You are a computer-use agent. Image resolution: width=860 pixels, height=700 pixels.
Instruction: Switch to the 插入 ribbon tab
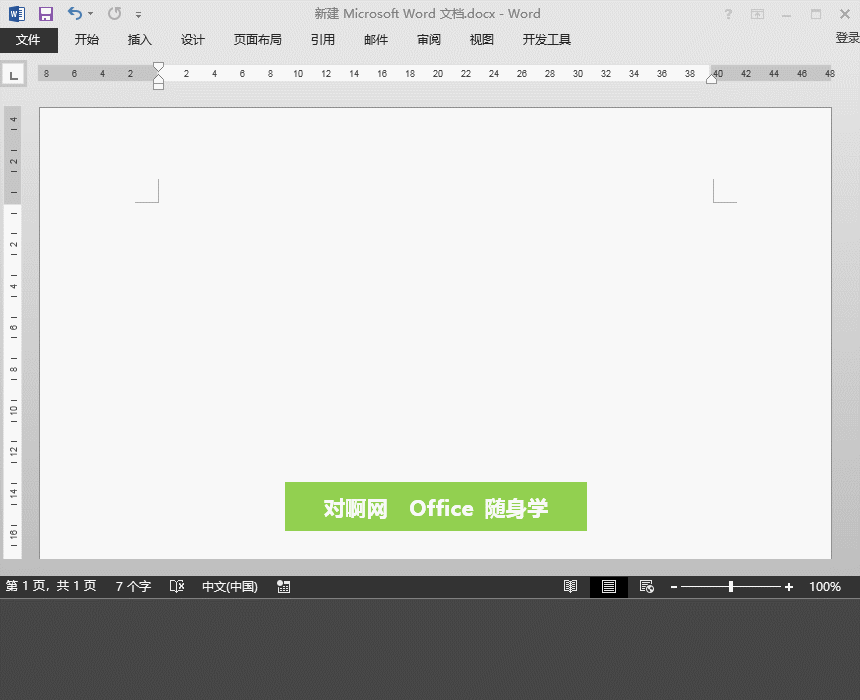(x=139, y=39)
